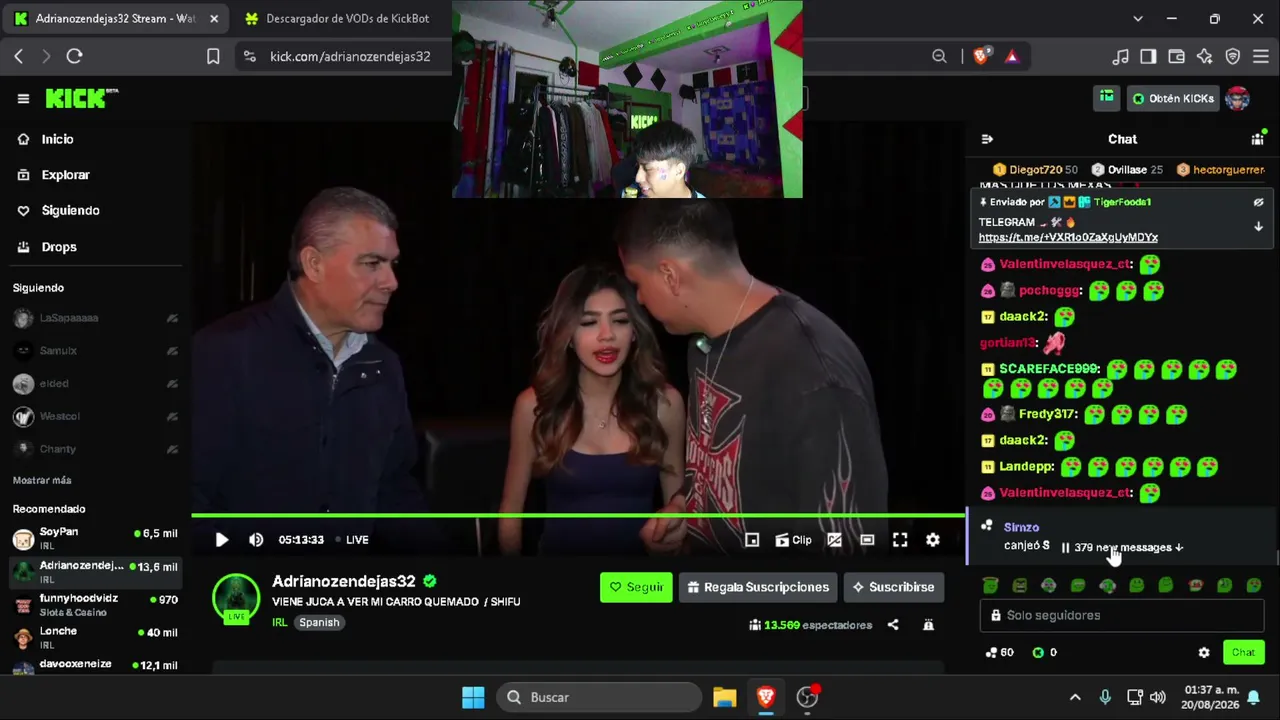1280x720 pixels.
Task: Toggle notification for followed channel LaSapaaaaa
Action: coord(172,318)
